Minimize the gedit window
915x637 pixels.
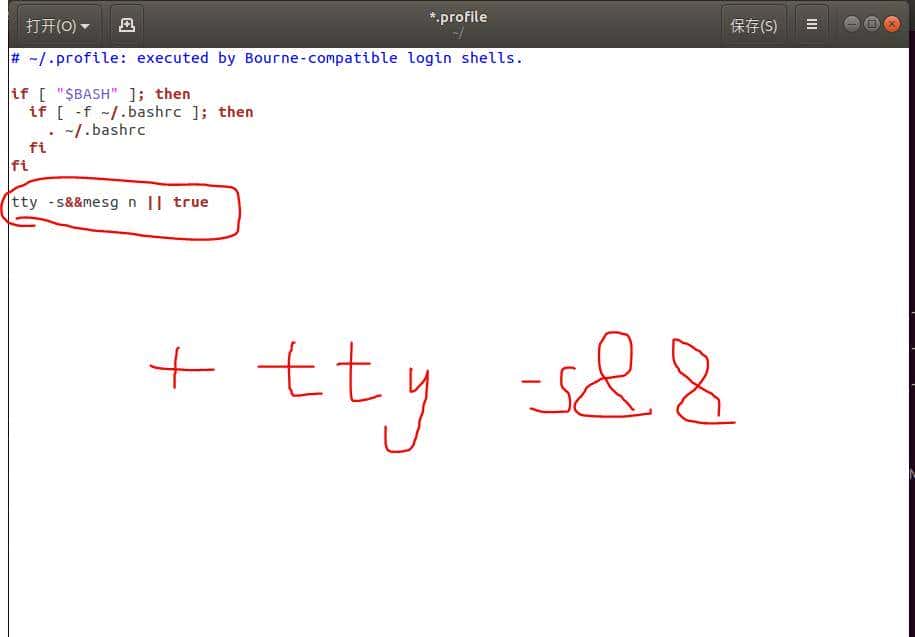coord(851,24)
